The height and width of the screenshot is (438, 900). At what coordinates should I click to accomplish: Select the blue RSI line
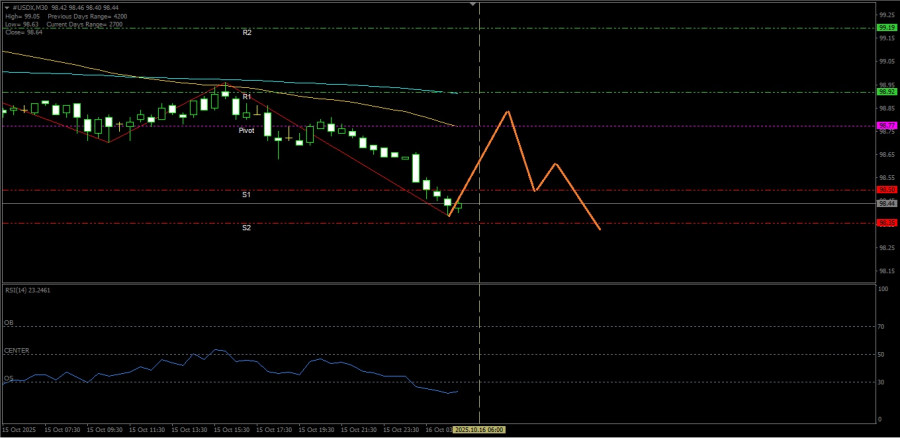pos(300,369)
